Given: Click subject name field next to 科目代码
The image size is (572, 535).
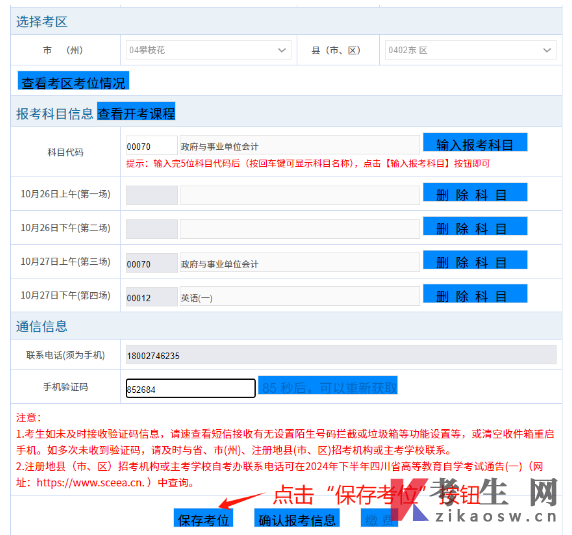Looking at the screenshot, I should 299,145.
